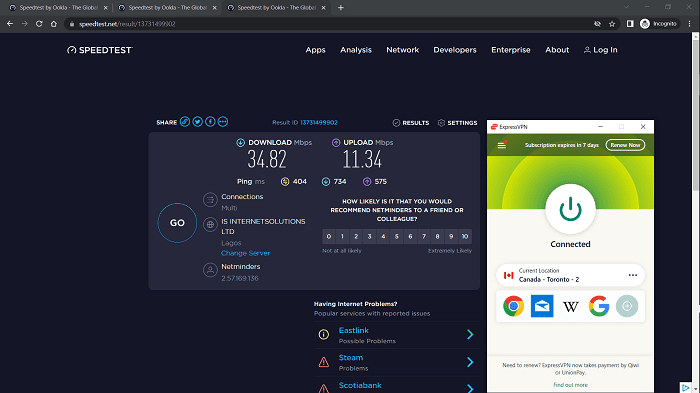Screen dimensions: 700x393
Task: Open the Google shortcut in ExpressVPN
Action: click(x=599, y=306)
